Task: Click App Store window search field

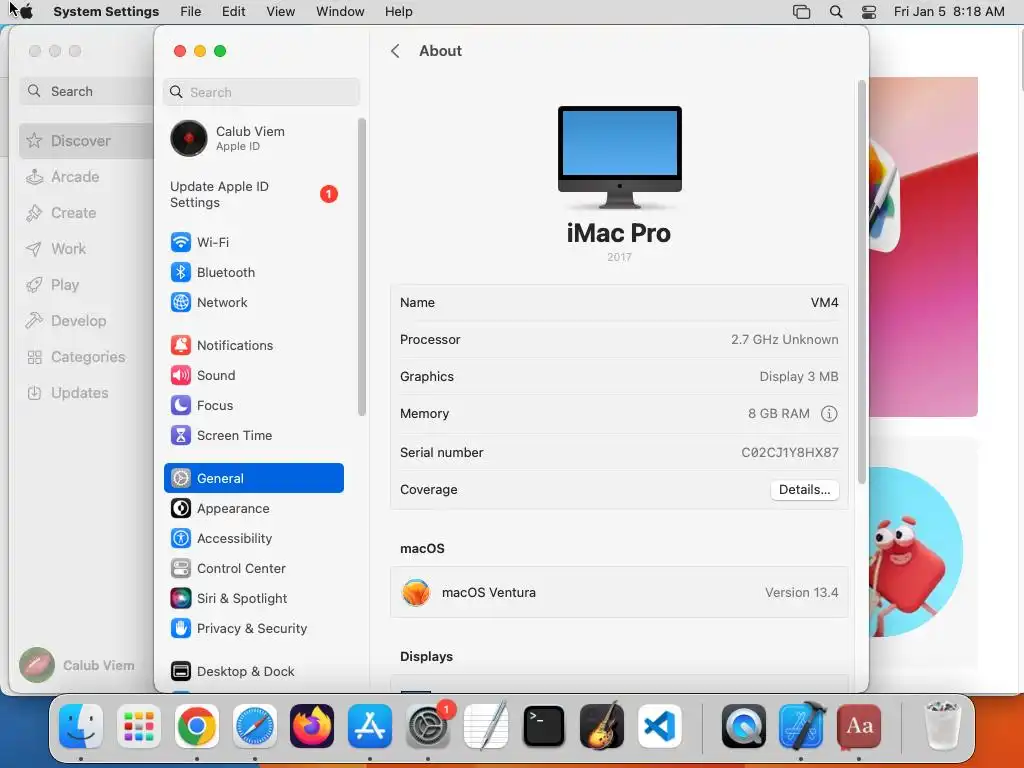Action: pyautogui.click(x=87, y=91)
